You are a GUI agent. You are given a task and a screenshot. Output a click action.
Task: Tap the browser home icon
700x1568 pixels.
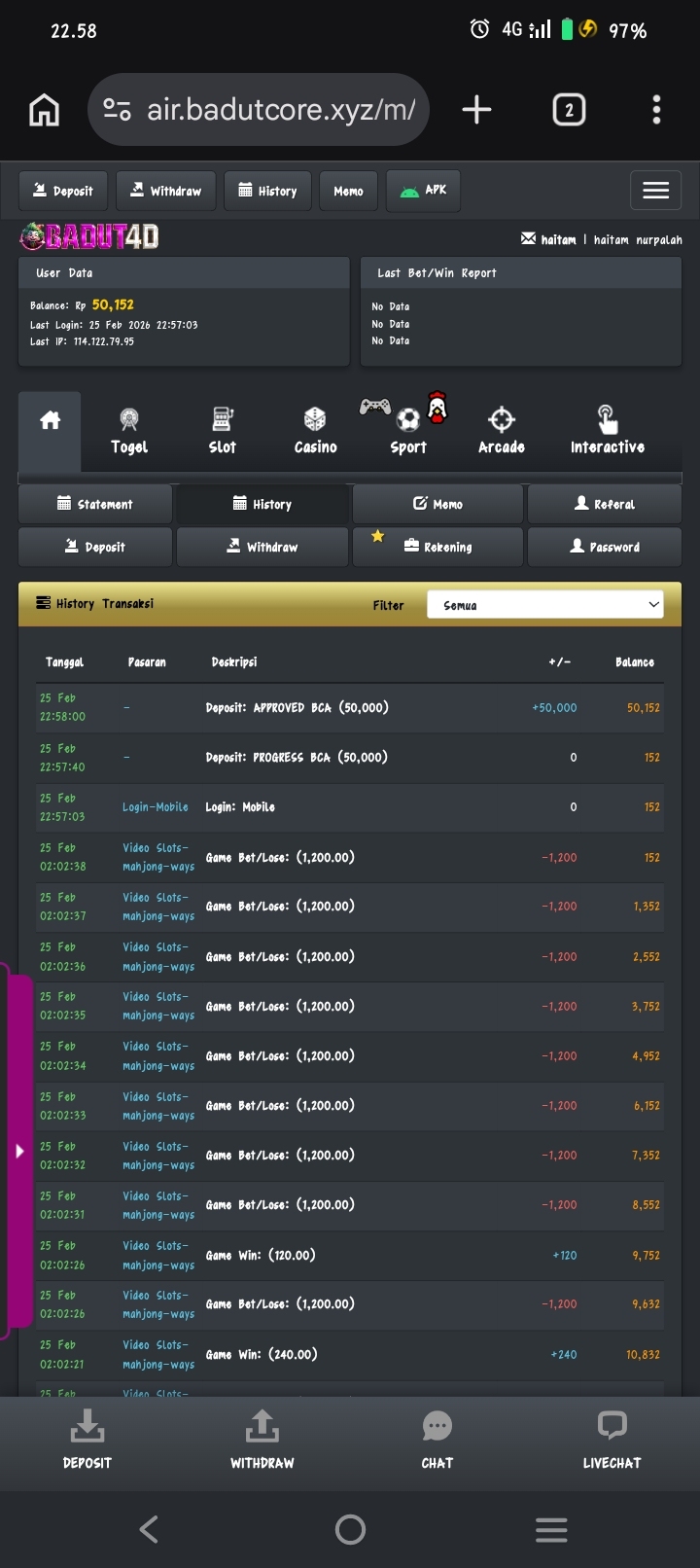tap(44, 110)
